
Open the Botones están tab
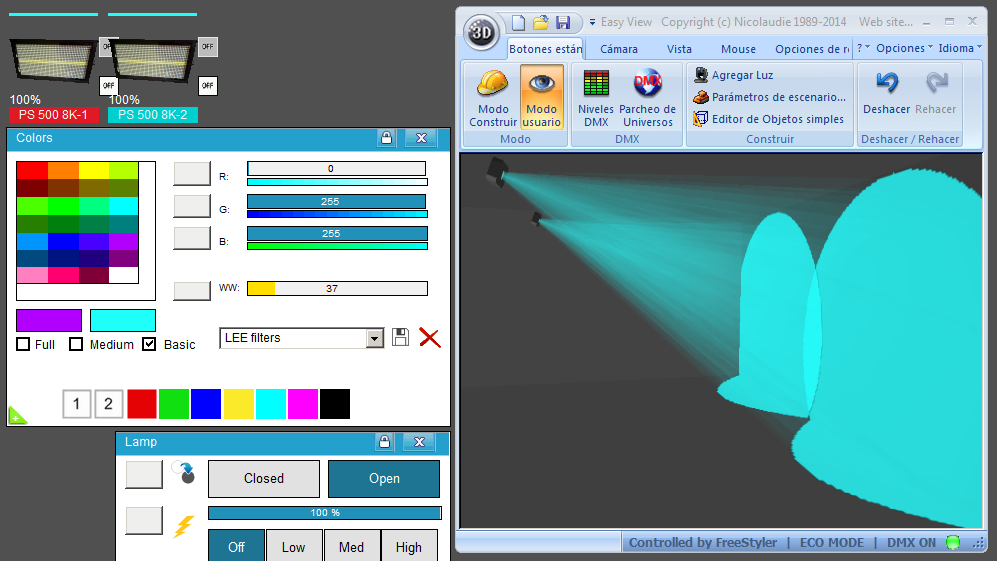point(546,49)
